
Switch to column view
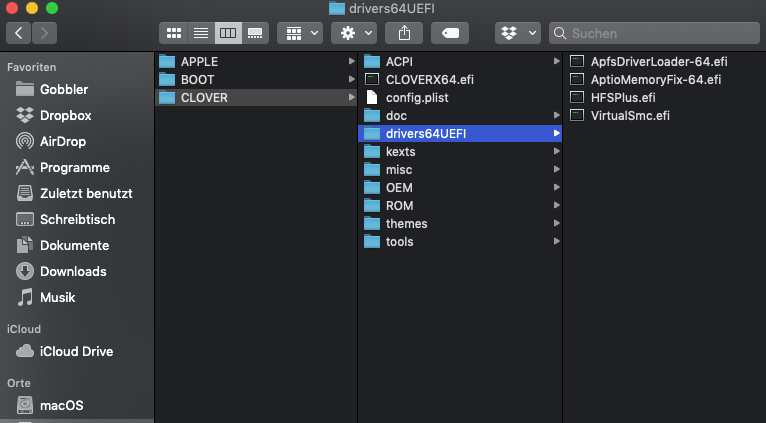[228, 33]
